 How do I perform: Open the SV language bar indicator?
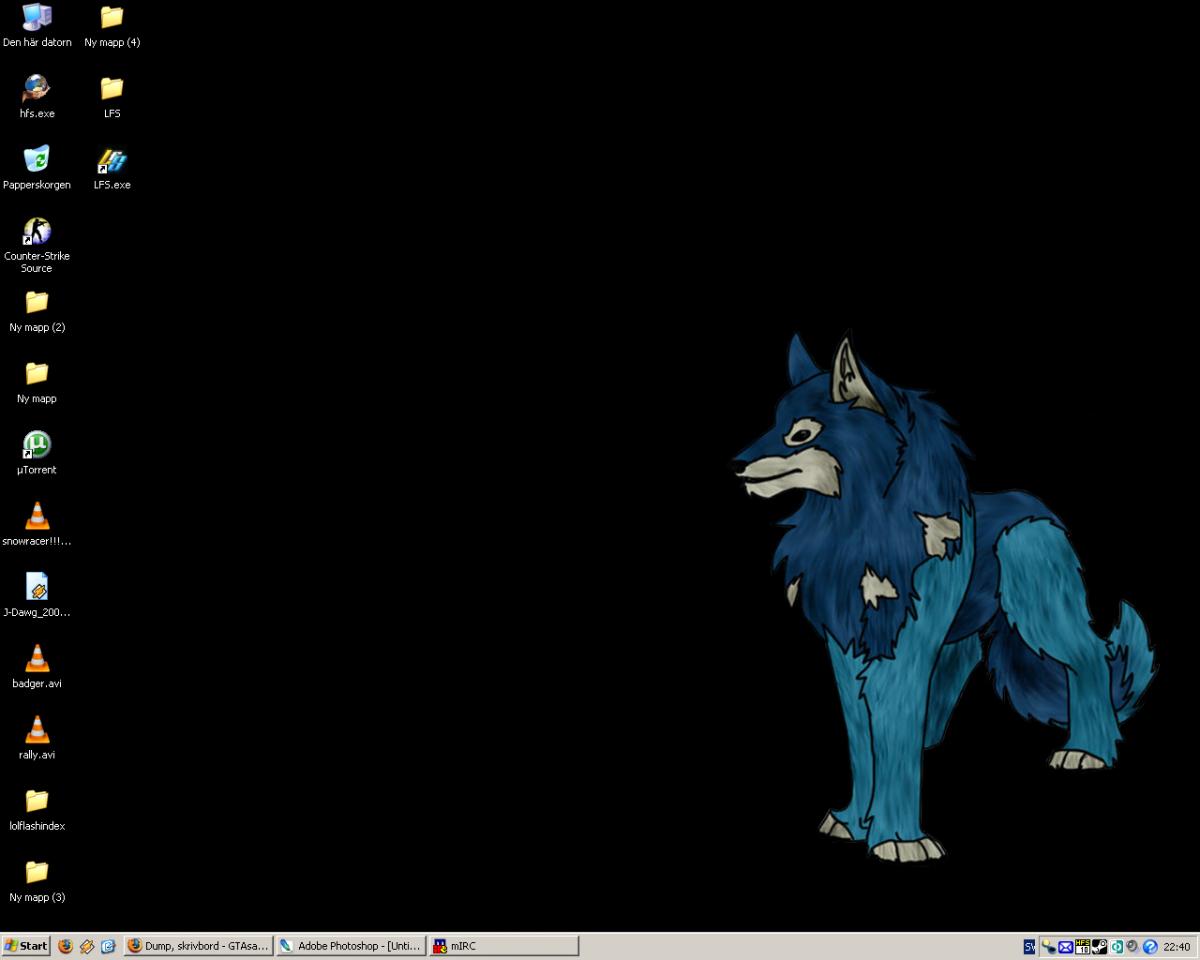point(1029,946)
